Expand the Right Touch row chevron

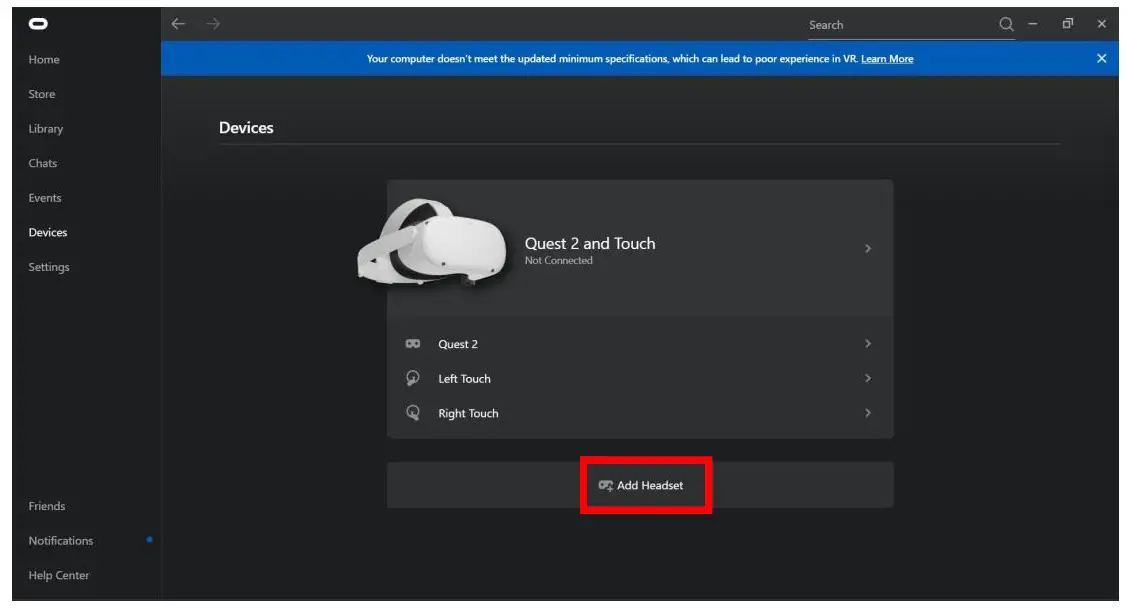coord(867,413)
